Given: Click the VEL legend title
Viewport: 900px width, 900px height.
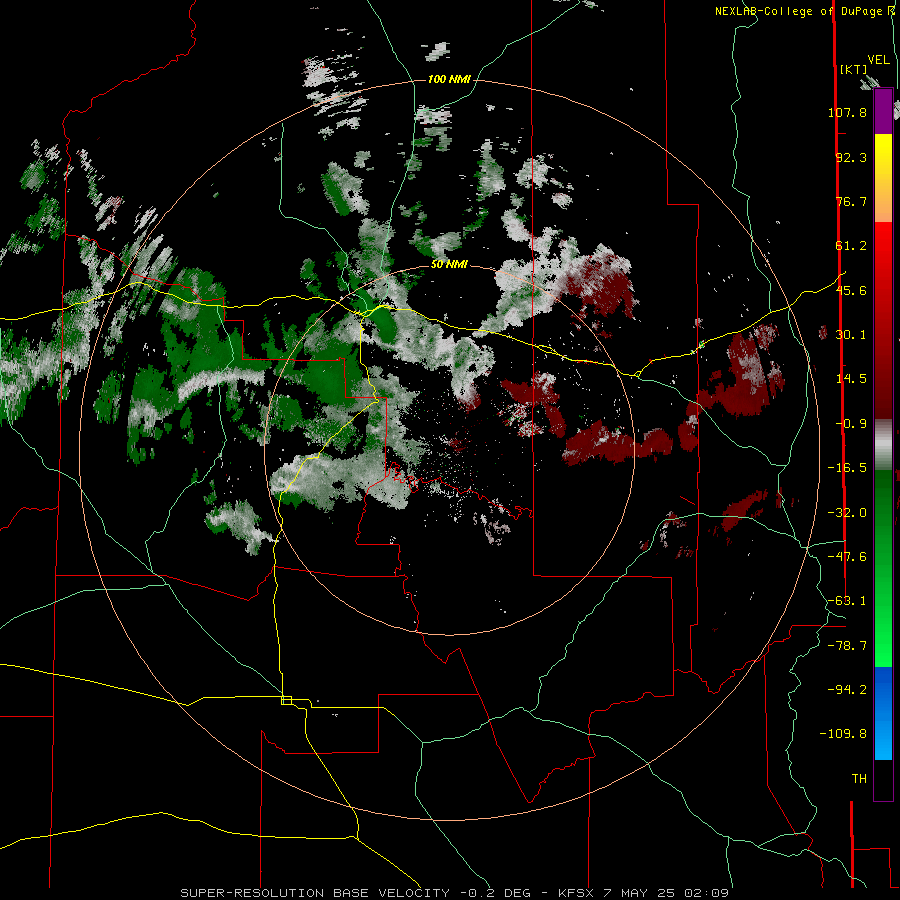Looking at the screenshot, I should [x=879, y=60].
